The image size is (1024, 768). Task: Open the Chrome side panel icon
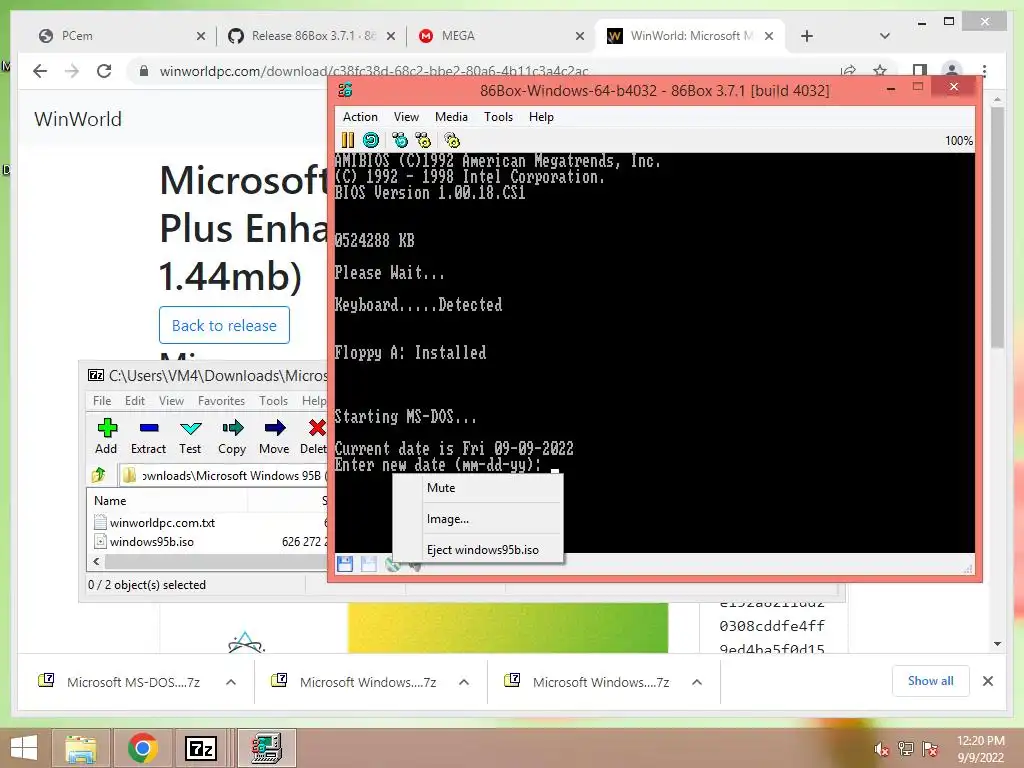[x=920, y=71]
